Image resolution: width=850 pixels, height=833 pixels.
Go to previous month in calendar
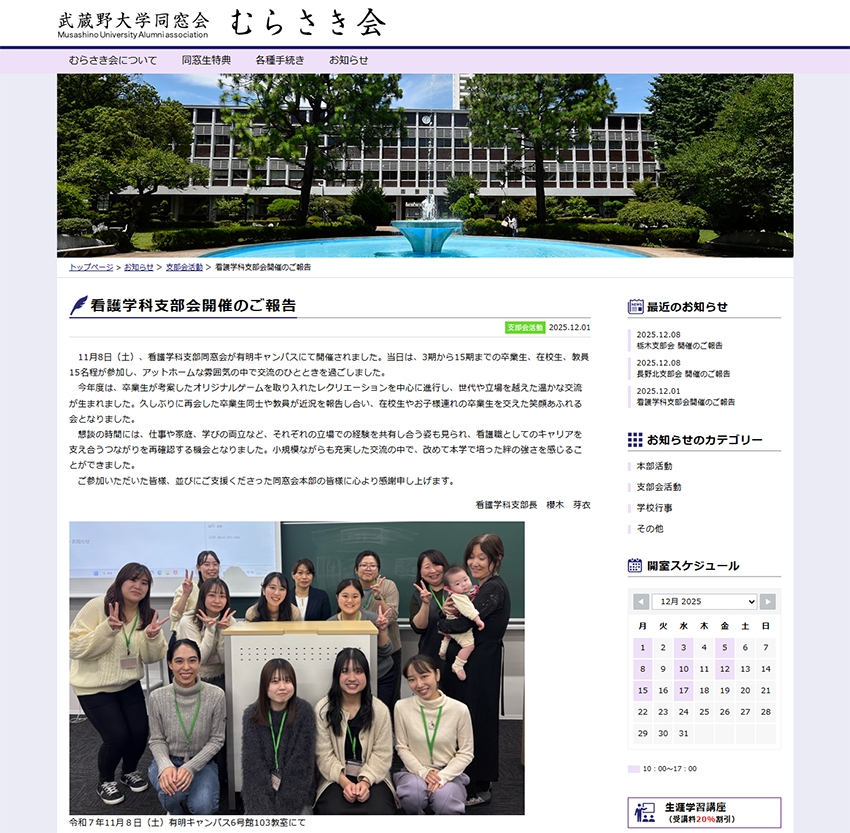(641, 602)
